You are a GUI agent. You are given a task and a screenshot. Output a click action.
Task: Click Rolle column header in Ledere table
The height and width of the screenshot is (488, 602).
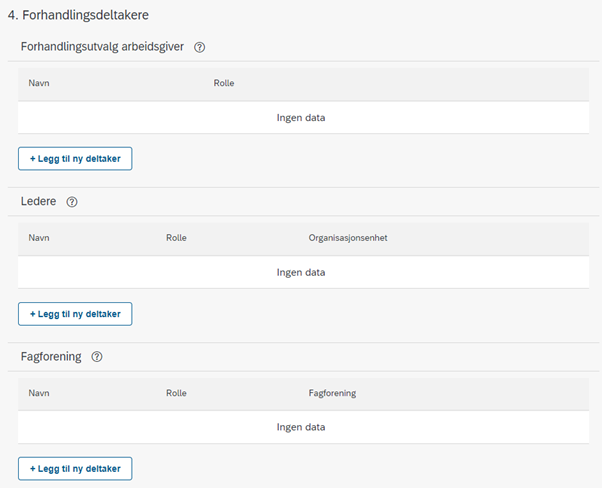coord(176,238)
